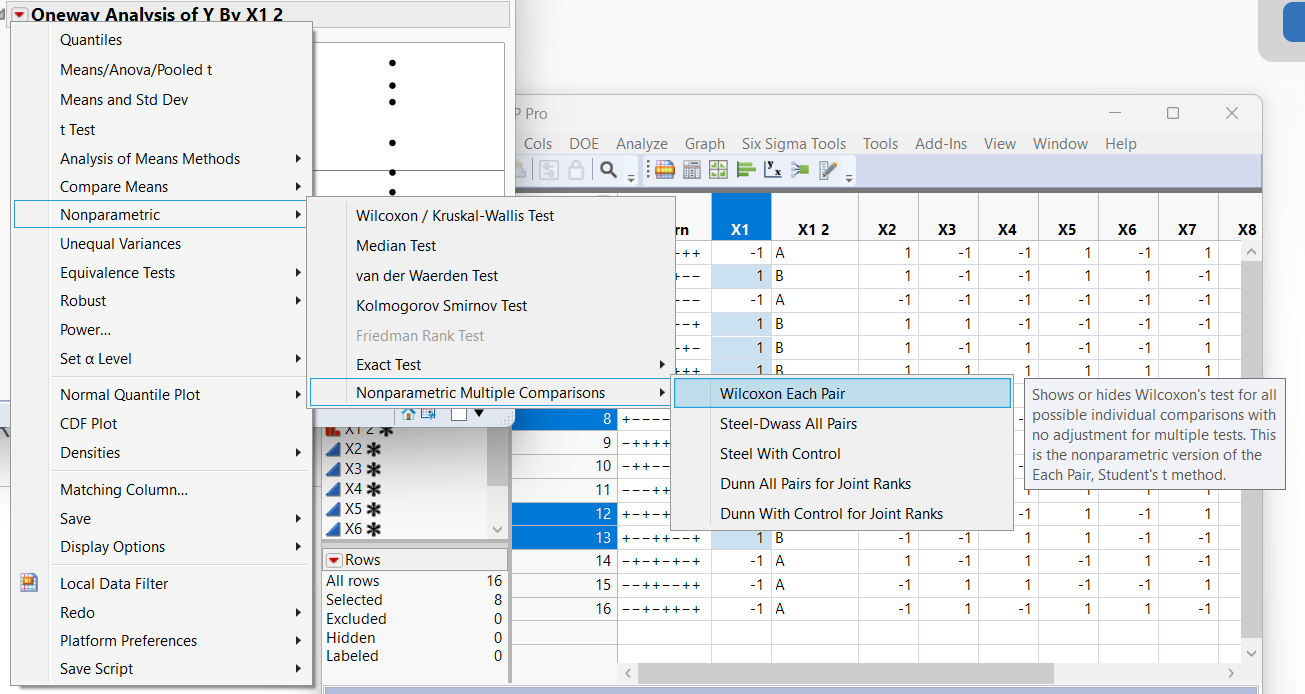Click the home window icon above column list
Image resolution: width=1305 pixels, height=694 pixels.
pos(408,414)
